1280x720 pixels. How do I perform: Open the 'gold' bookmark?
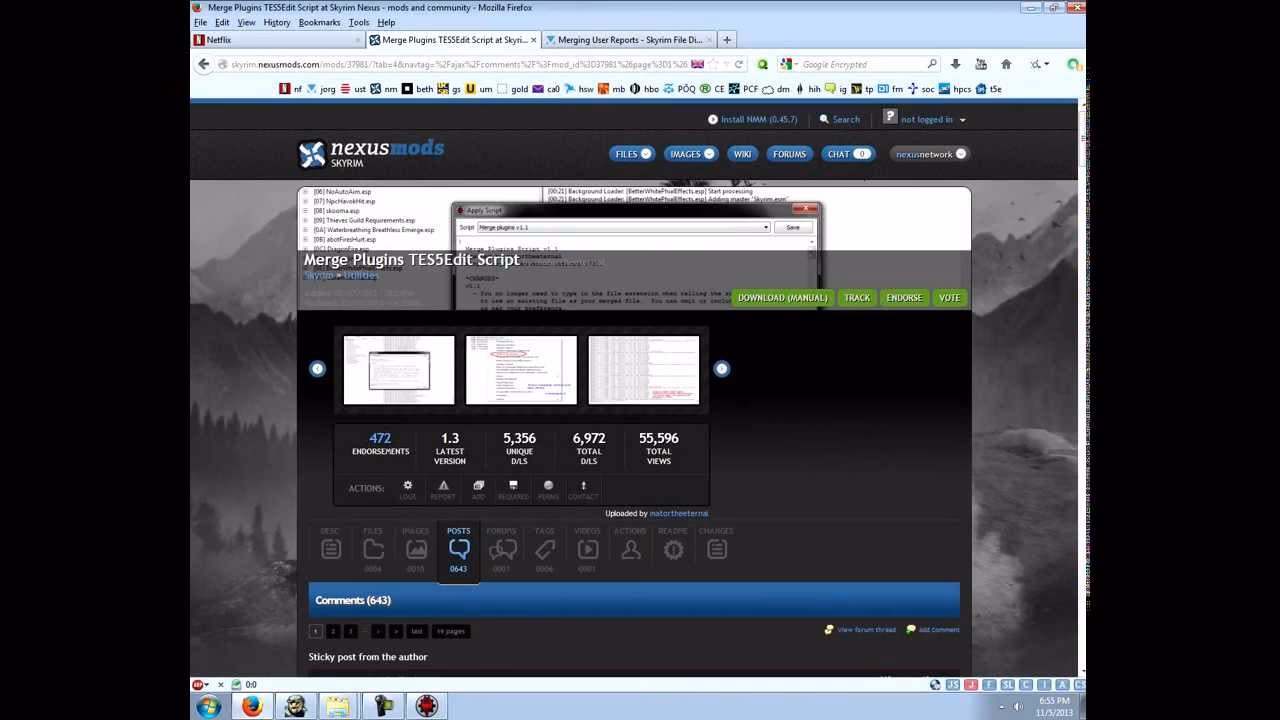click(x=511, y=89)
